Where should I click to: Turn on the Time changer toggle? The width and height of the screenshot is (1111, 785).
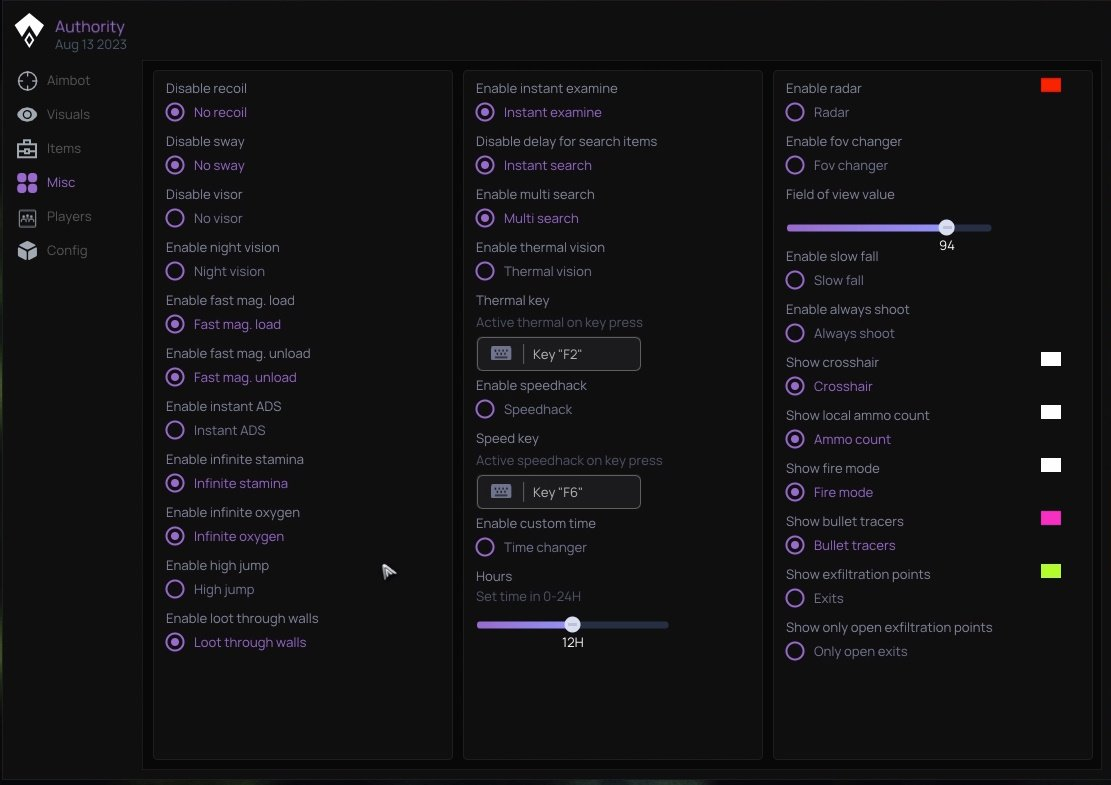pos(485,547)
